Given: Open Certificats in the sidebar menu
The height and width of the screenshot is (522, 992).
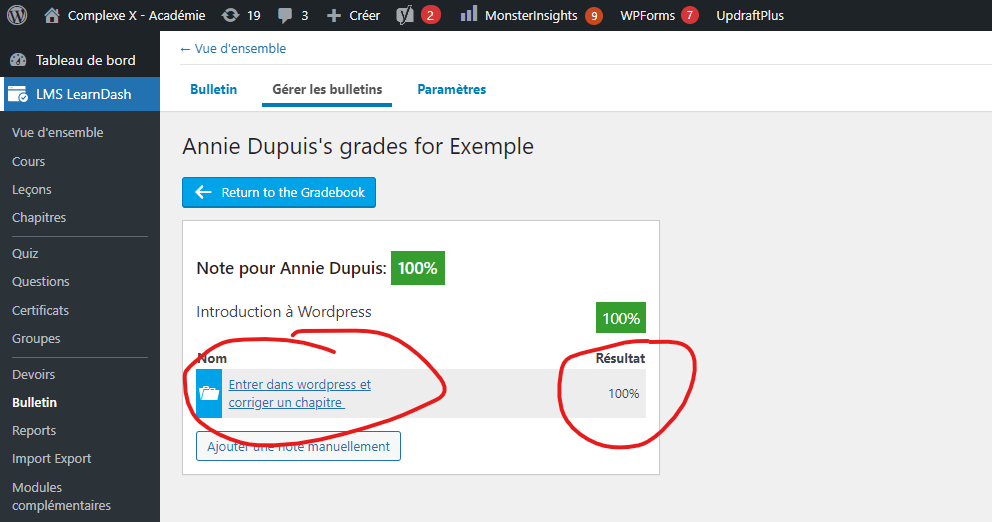Looking at the screenshot, I should tap(40, 310).
